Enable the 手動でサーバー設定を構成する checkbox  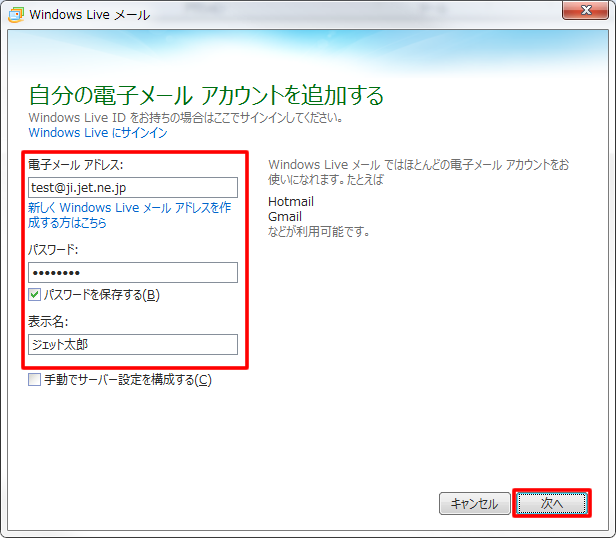point(35,380)
